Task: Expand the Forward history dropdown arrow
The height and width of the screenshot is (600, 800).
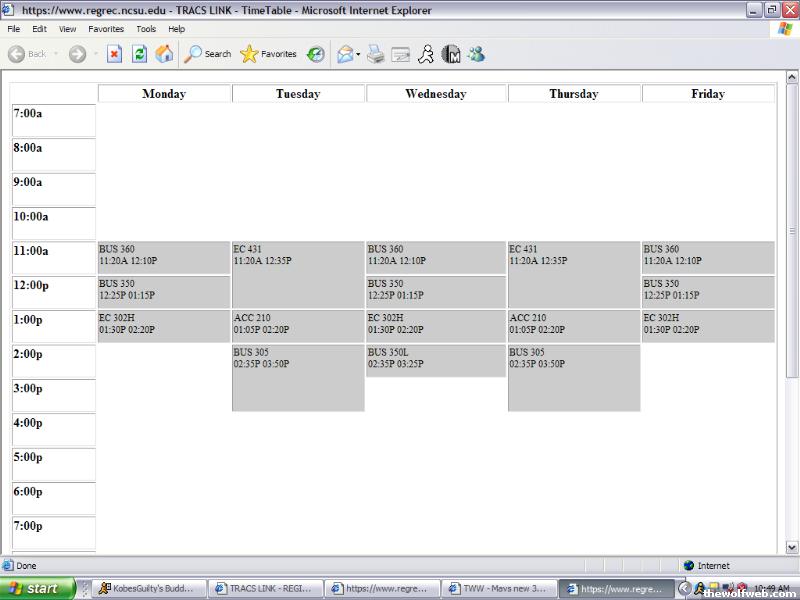Action: pyautogui.click(x=95, y=55)
